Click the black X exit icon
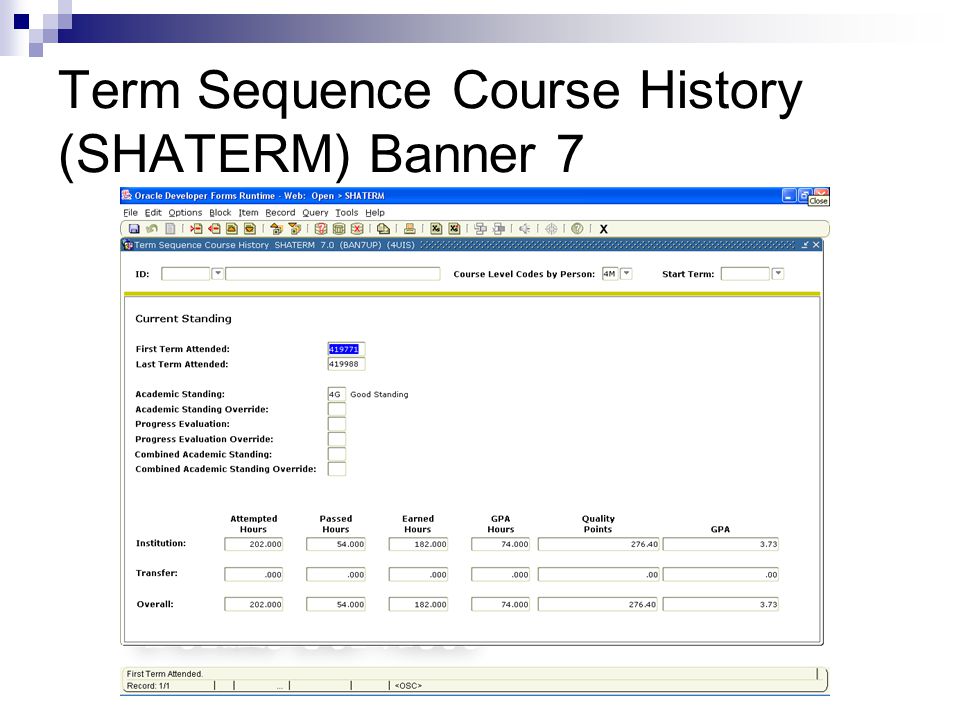Screen dimensions: 960x720 tap(604, 229)
